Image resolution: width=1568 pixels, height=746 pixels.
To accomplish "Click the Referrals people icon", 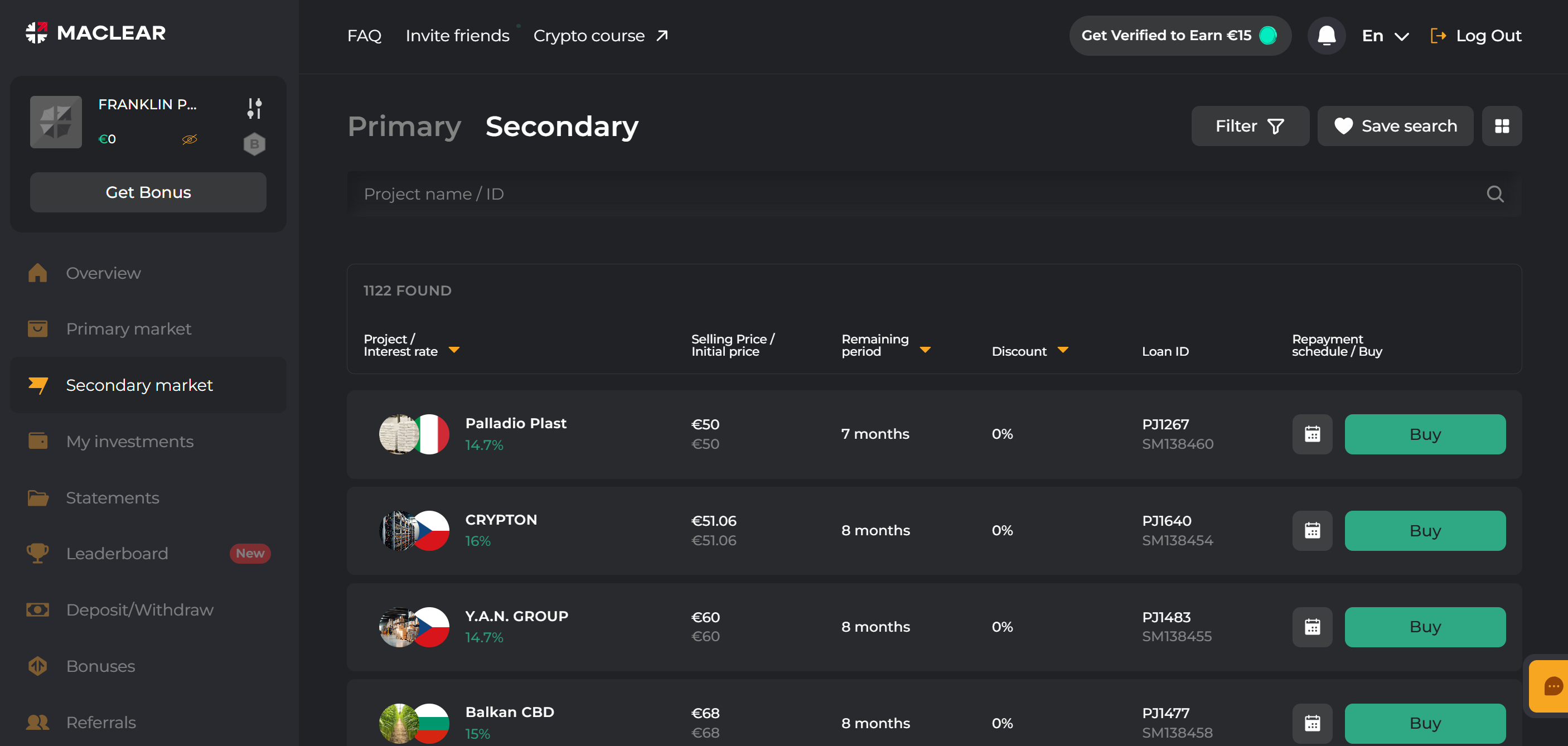I will [x=38, y=722].
